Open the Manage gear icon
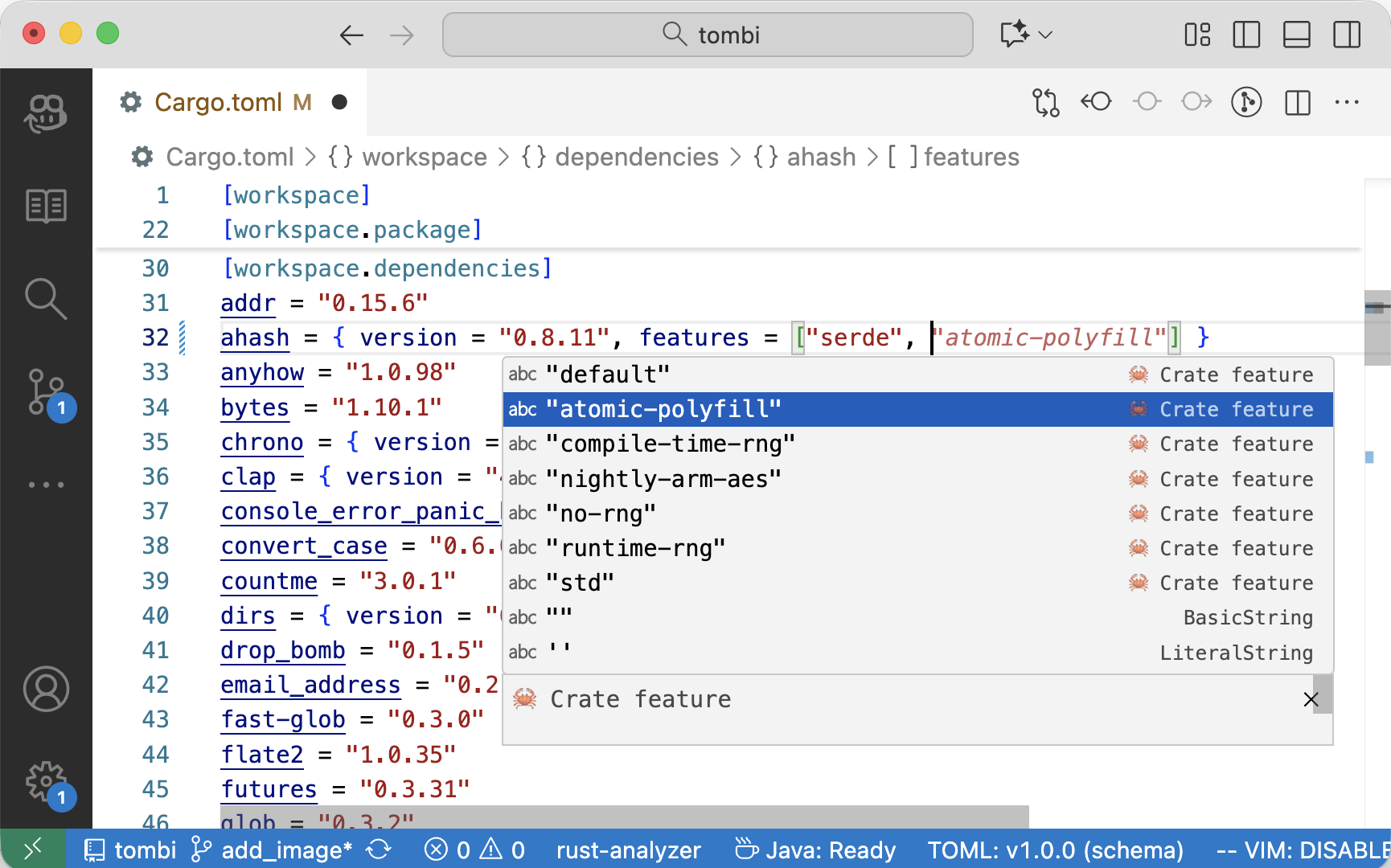Viewport: 1391px width, 868px height. pos(46,781)
